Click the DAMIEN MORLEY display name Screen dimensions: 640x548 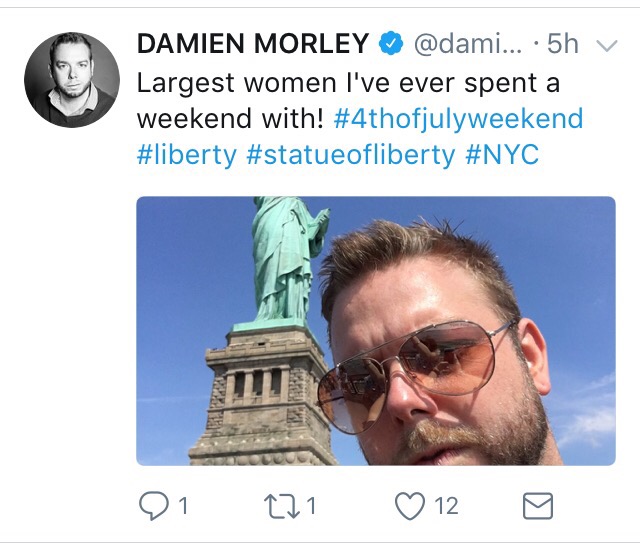pos(253,43)
